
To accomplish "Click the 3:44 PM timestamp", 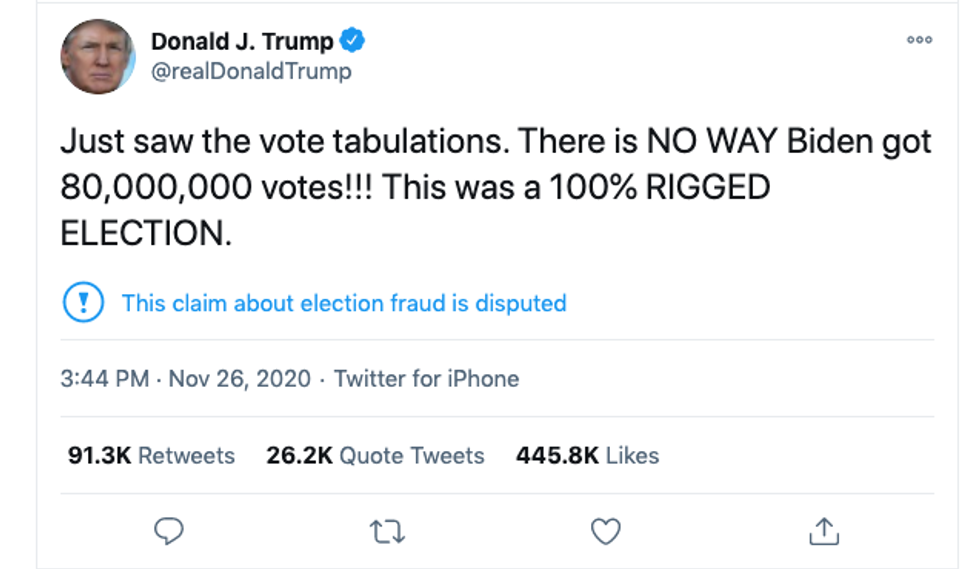I will pos(104,379).
